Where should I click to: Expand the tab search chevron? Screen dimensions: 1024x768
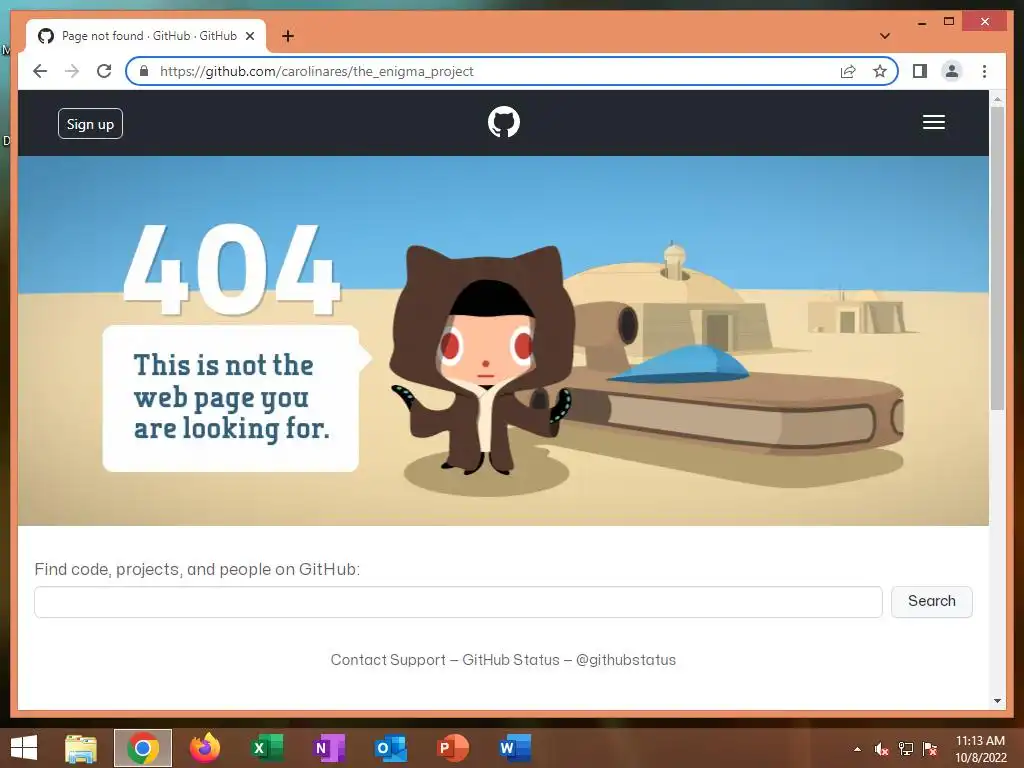click(x=884, y=36)
